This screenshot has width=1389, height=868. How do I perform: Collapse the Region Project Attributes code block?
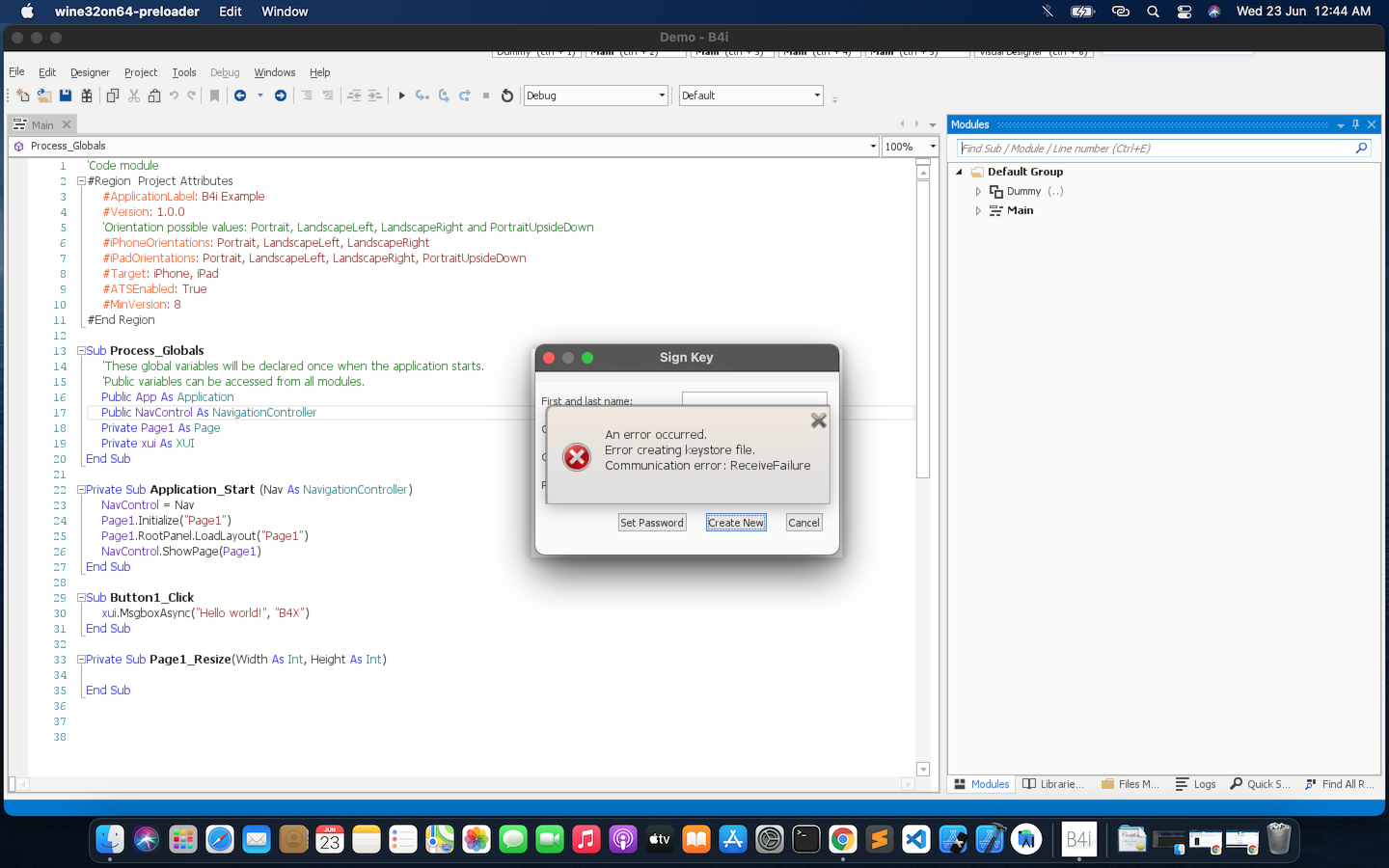(81, 181)
